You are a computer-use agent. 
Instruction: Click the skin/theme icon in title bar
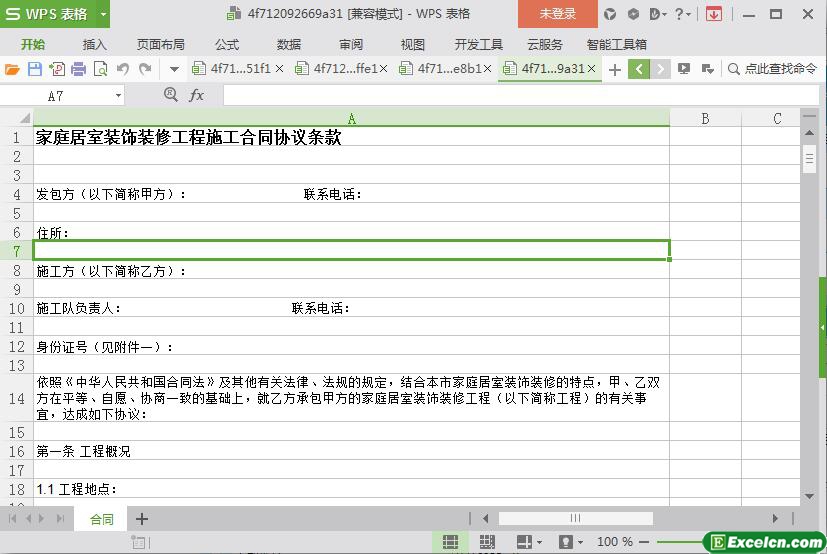pos(610,14)
